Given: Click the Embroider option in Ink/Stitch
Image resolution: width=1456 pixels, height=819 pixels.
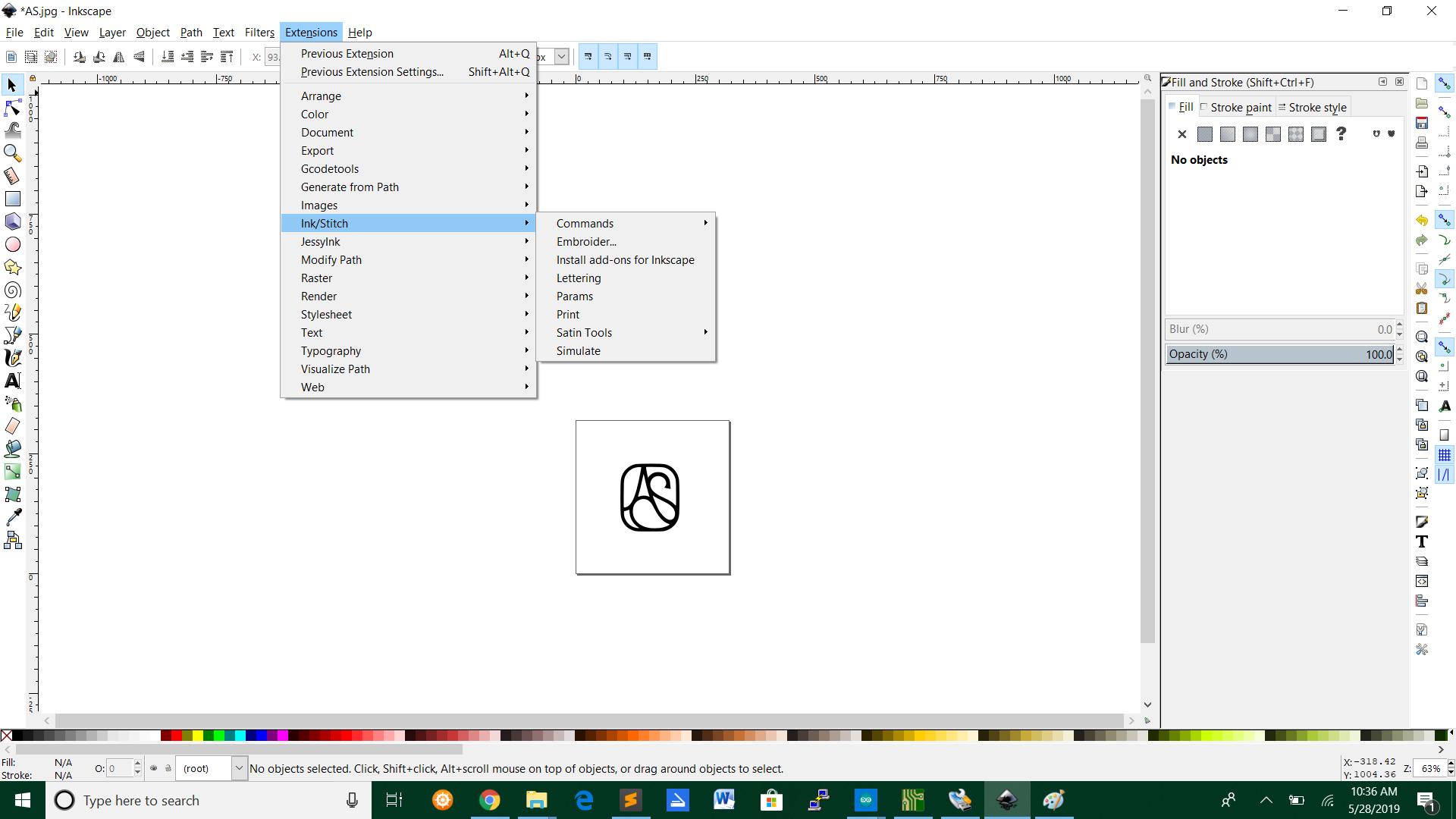Looking at the screenshot, I should 586,241.
